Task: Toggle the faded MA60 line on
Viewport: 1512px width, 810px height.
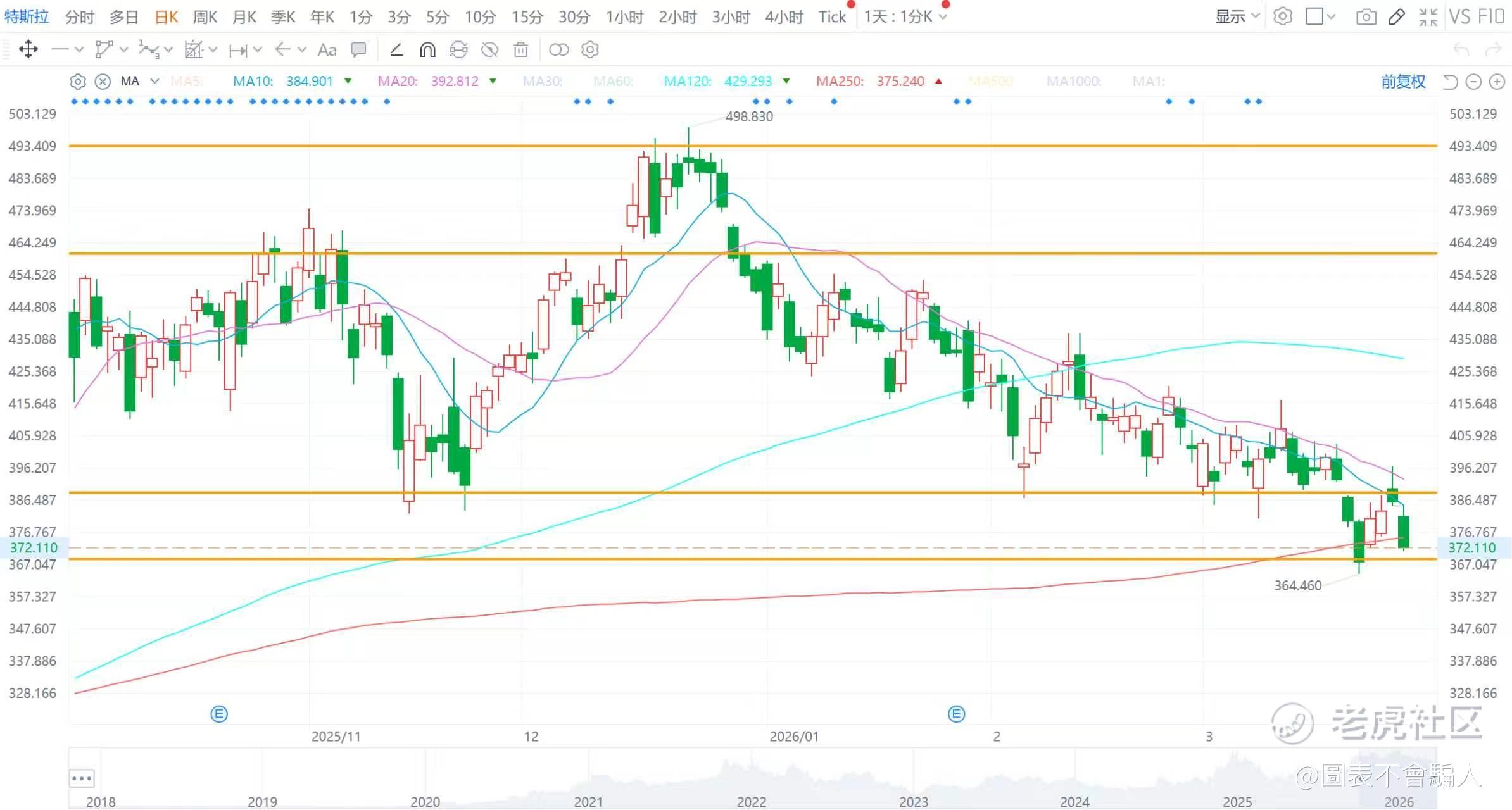Action: point(612,81)
